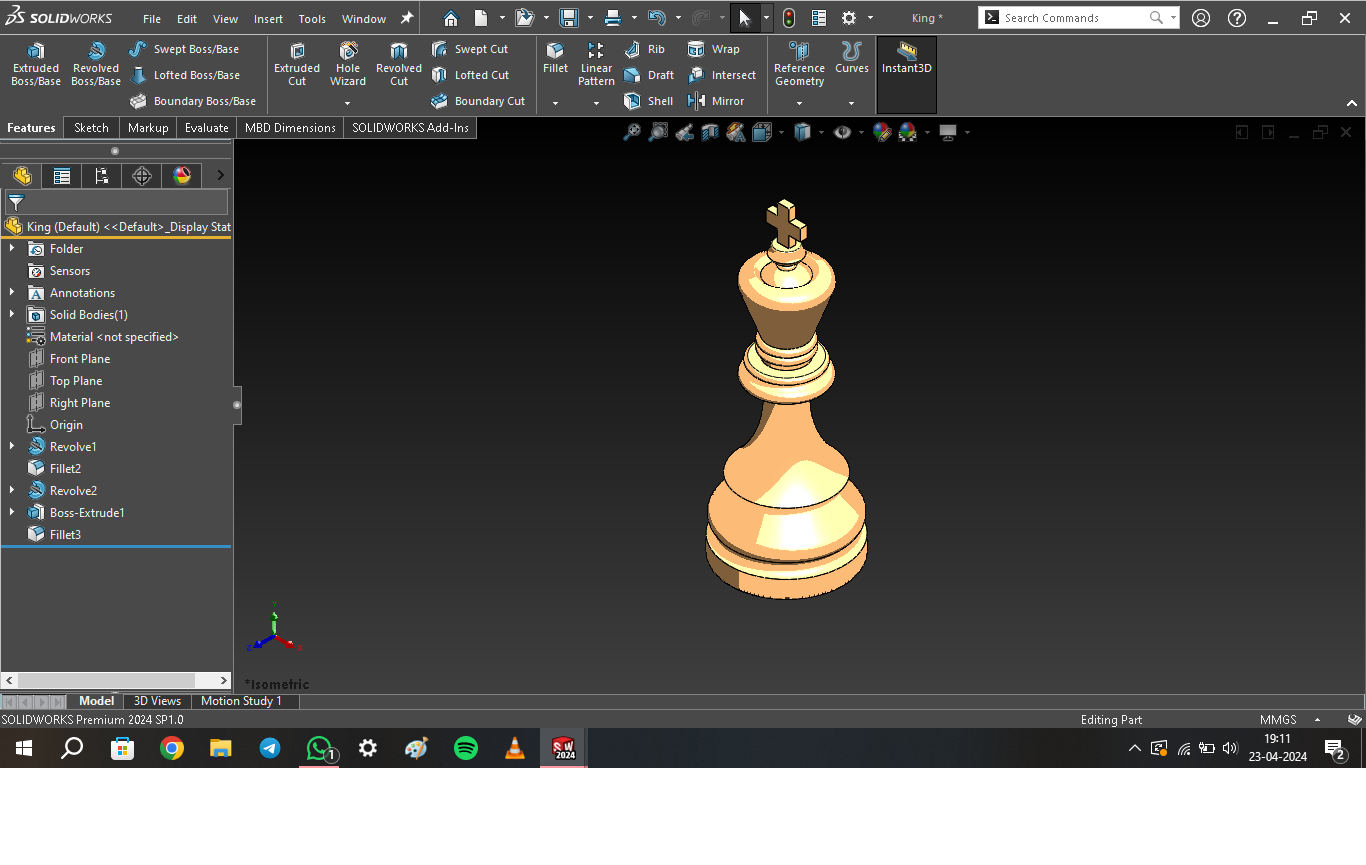The height and width of the screenshot is (865, 1366).
Task: Use the Wrap tool
Action: click(714, 49)
